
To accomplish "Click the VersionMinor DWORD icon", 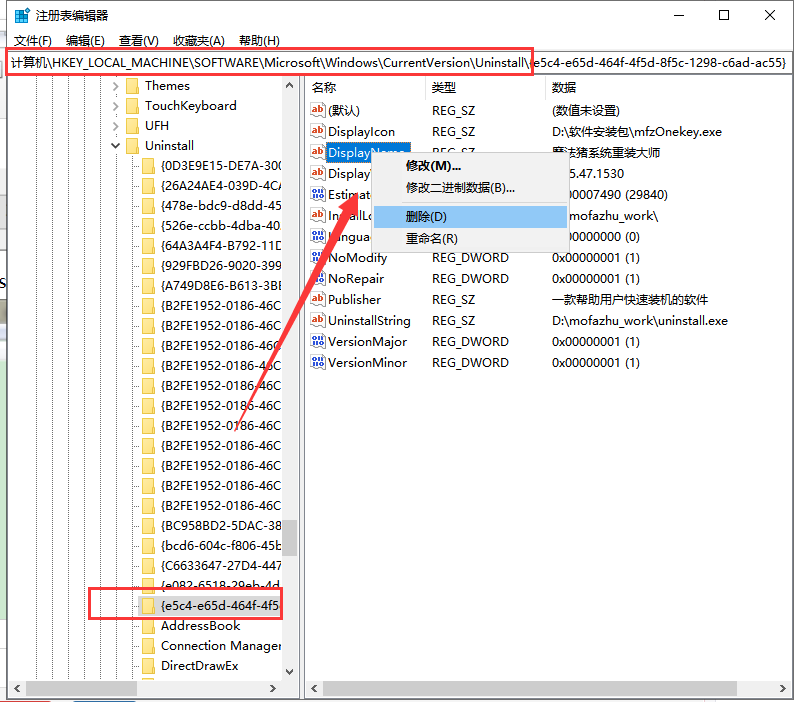I will [318, 363].
